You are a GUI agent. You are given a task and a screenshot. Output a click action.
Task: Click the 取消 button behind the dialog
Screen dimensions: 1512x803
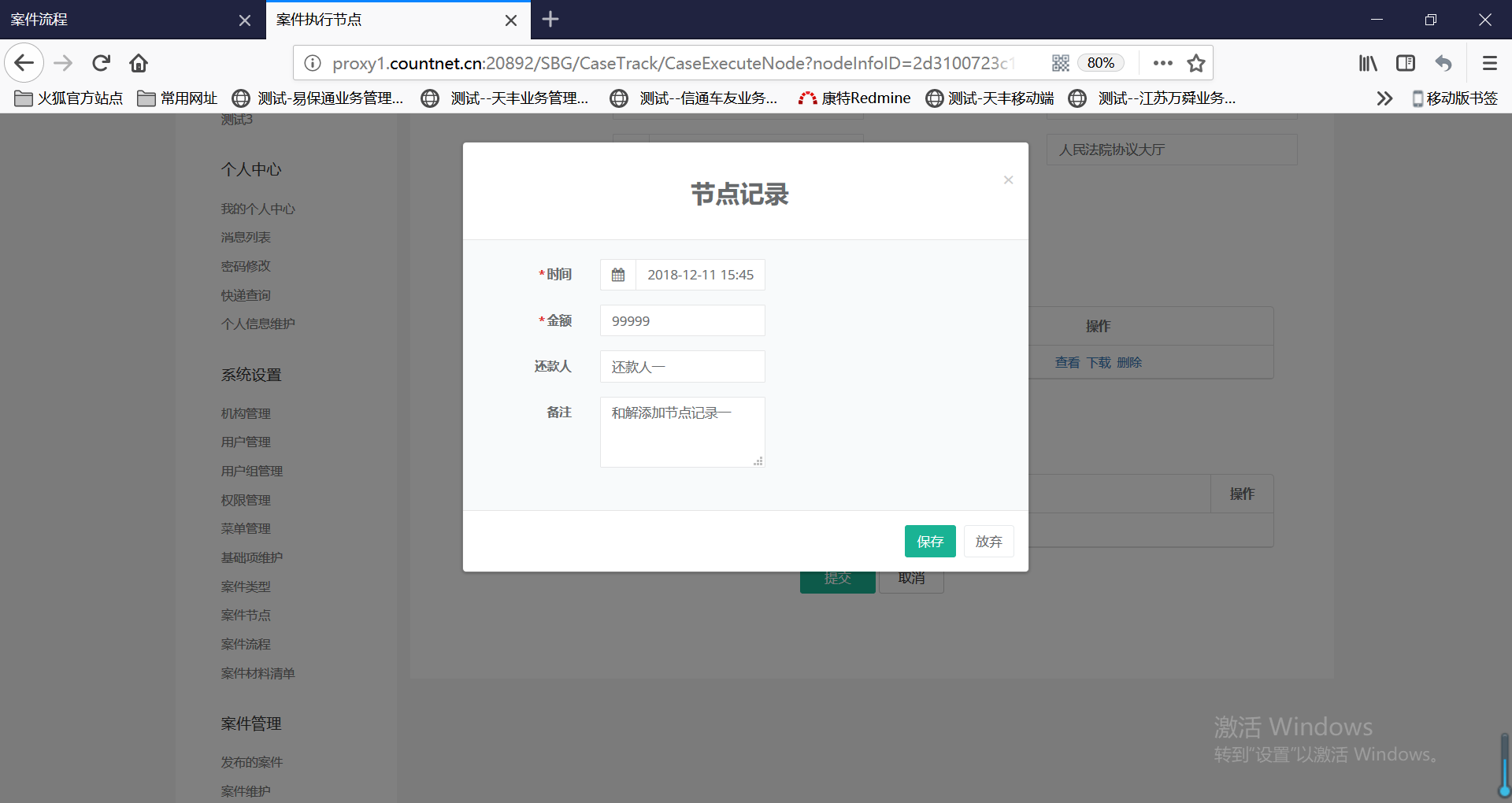click(x=911, y=581)
